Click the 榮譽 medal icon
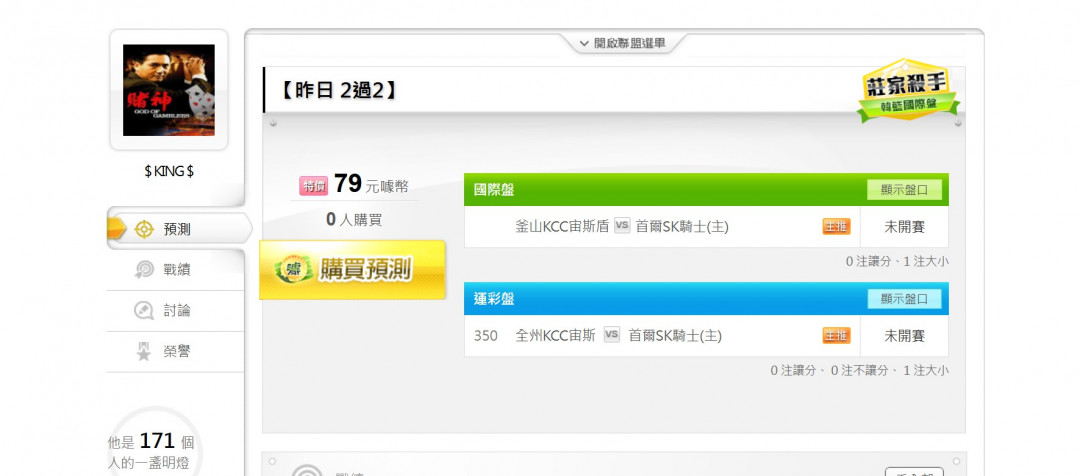 [144, 351]
